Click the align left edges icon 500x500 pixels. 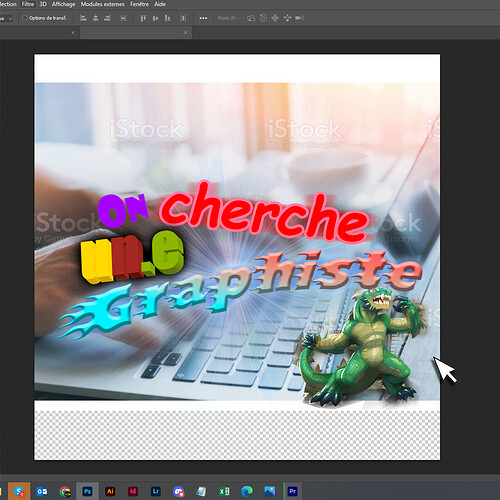[x=83, y=18]
